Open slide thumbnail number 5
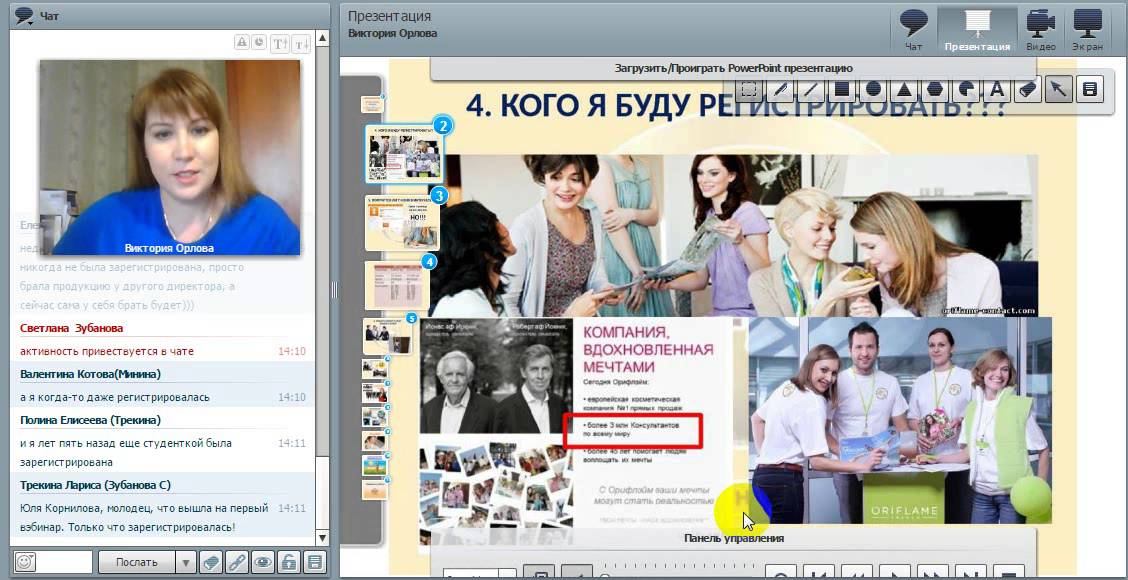 (x=388, y=336)
